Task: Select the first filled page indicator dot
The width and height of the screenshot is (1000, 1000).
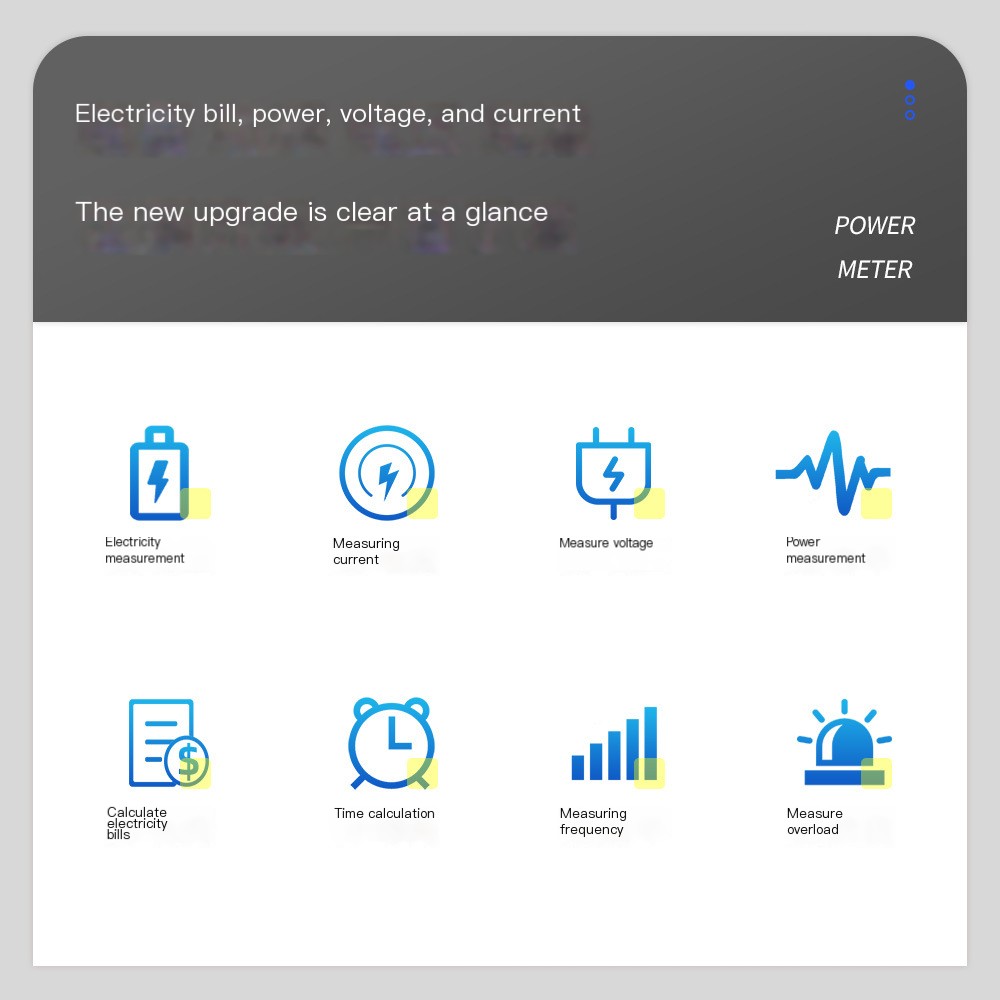Action: click(909, 85)
